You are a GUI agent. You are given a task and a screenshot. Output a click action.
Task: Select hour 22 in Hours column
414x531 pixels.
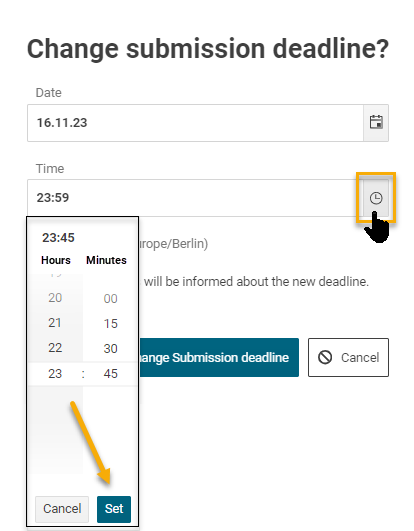click(55, 348)
